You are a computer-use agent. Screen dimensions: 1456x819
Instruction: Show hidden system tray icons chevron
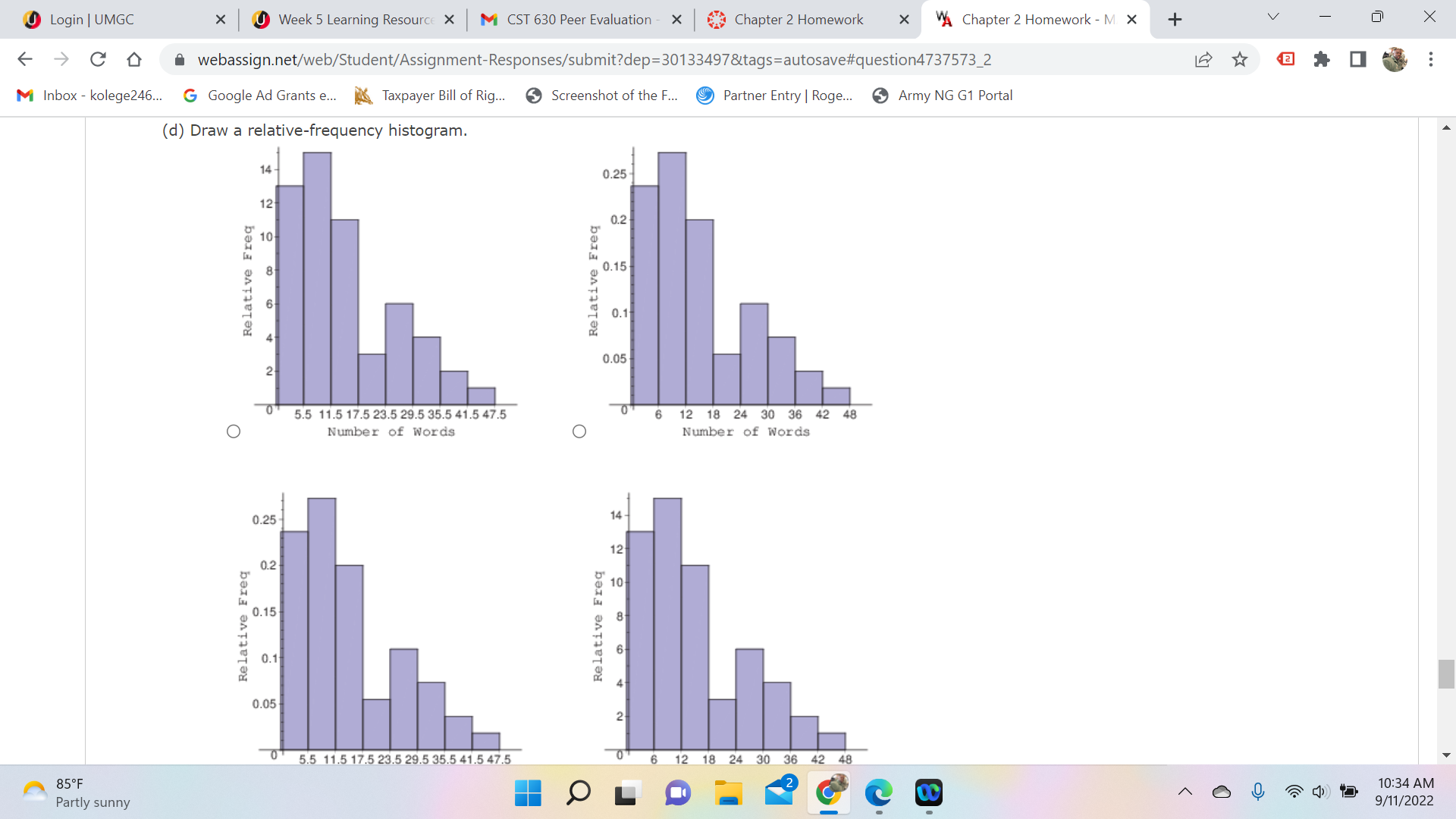(x=1185, y=792)
